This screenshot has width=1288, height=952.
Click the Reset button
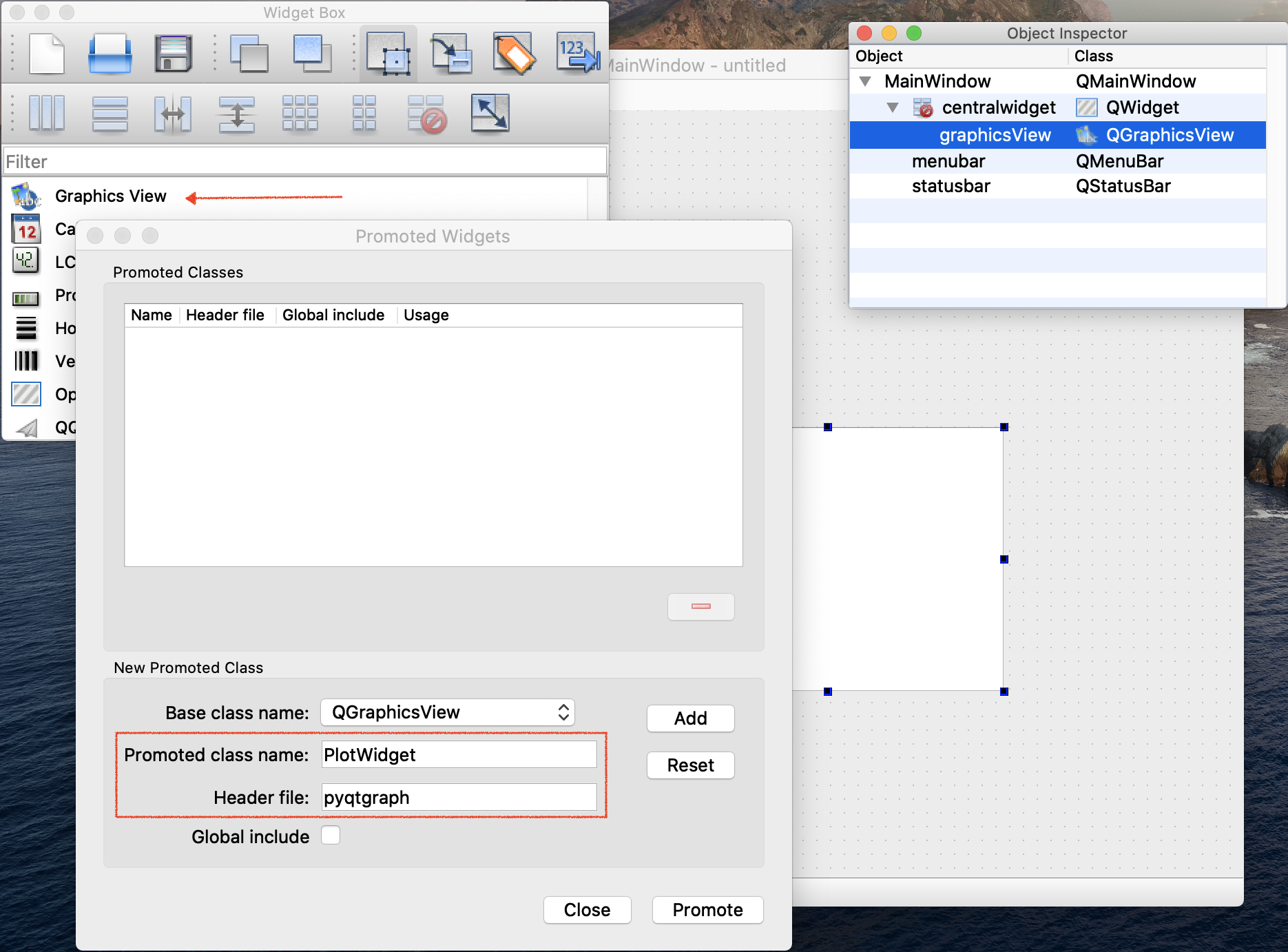691,765
